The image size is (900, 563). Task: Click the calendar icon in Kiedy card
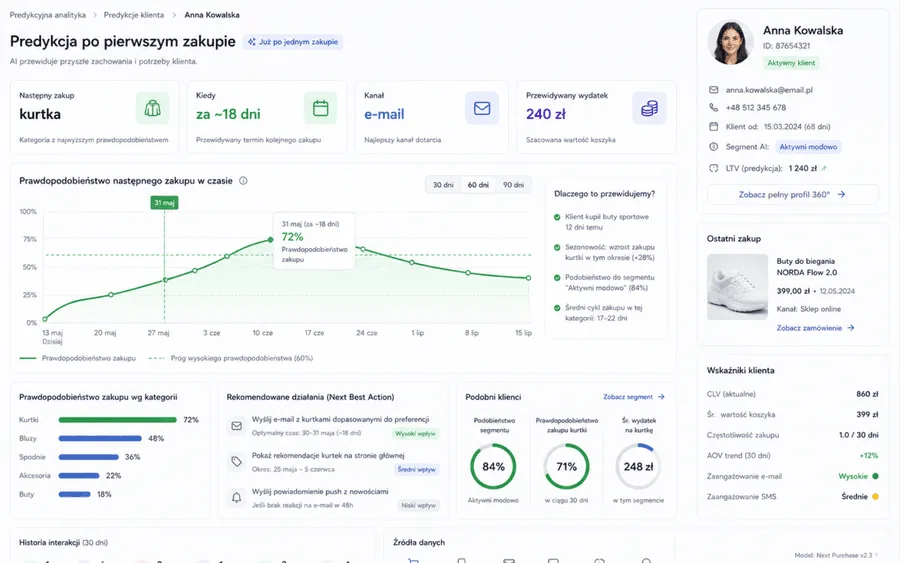tap(320, 108)
